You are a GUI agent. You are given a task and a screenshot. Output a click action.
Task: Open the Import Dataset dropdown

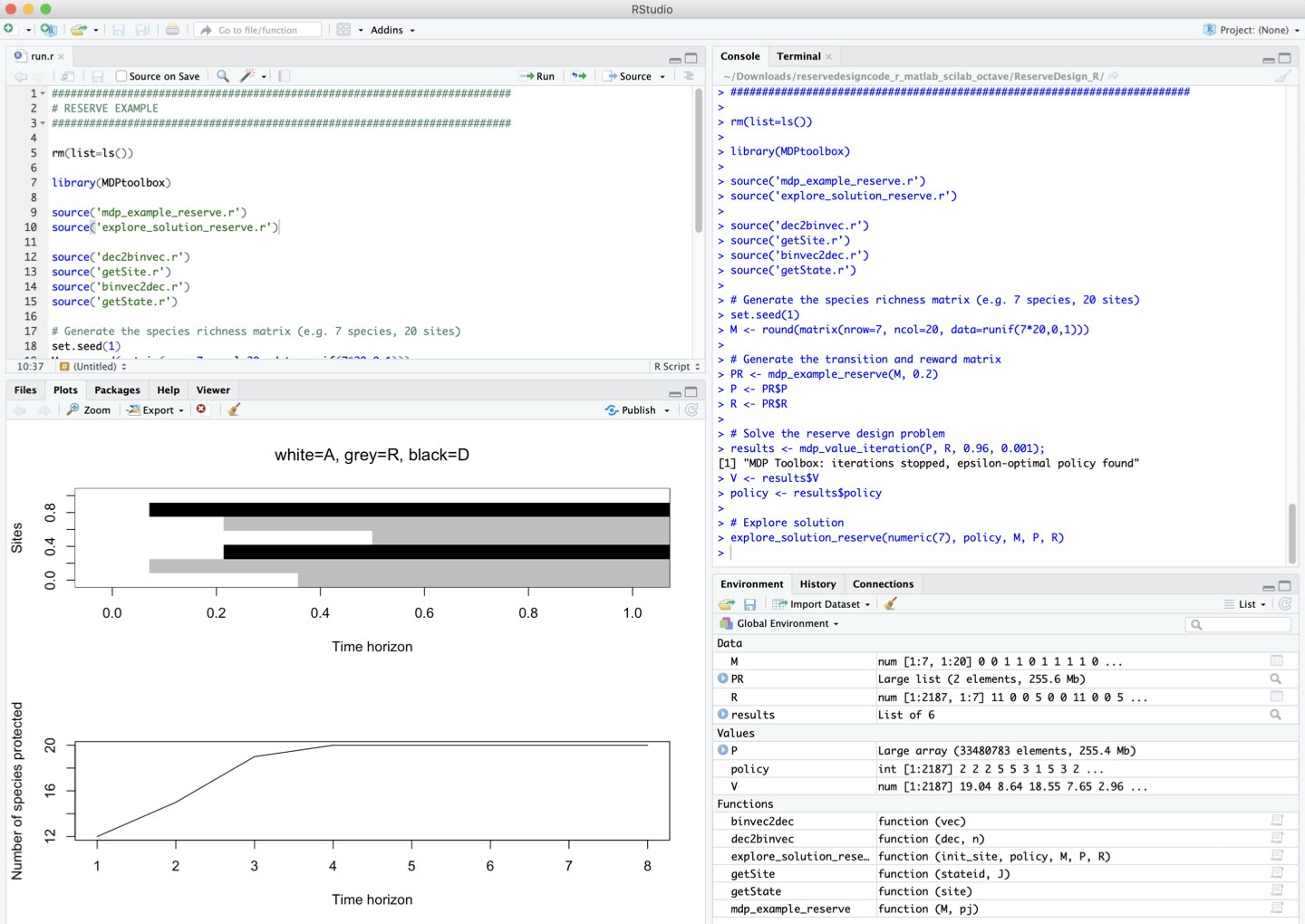click(x=823, y=604)
